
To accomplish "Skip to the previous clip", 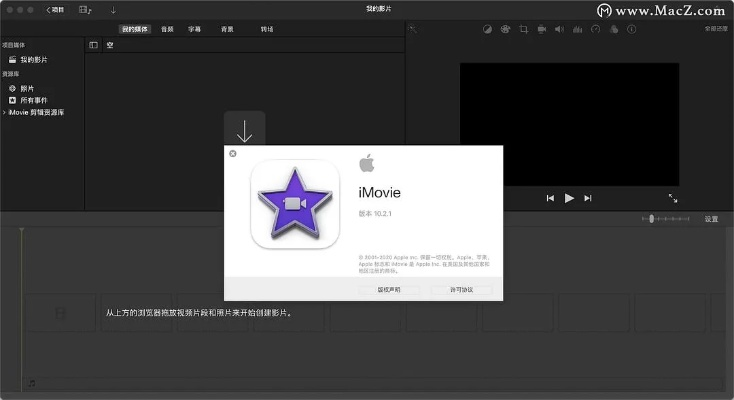I will (550, 198).
